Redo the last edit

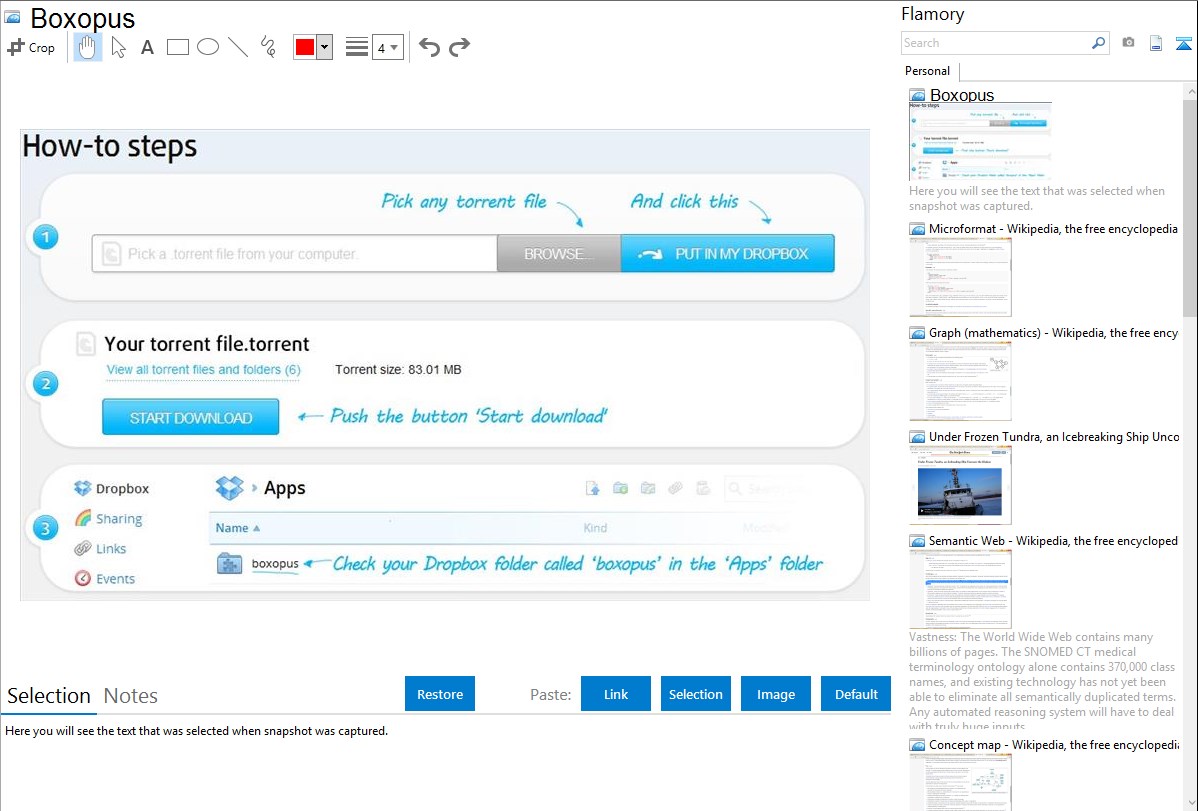[x=459, y=47]
